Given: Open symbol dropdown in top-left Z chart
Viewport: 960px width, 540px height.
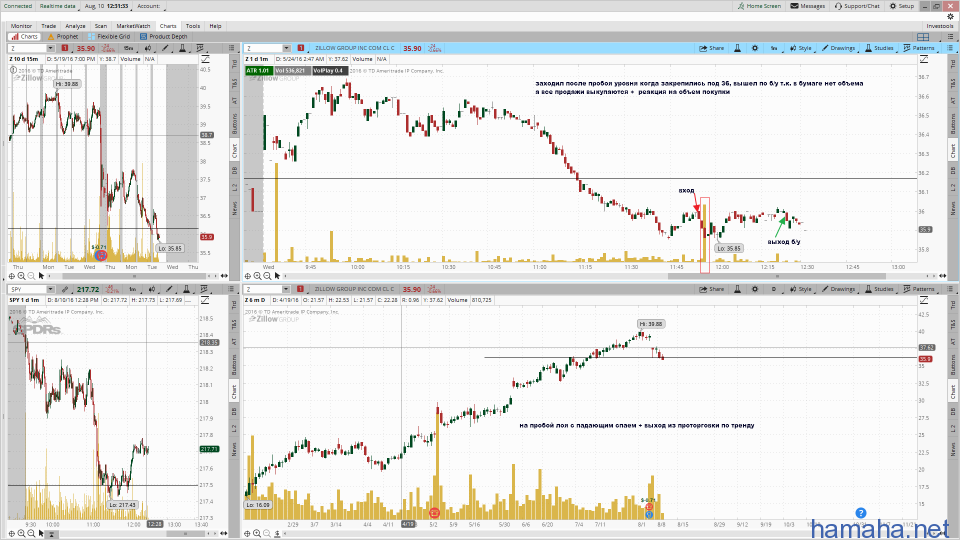Looking at the screenshot, I should [x=50, y=48].
